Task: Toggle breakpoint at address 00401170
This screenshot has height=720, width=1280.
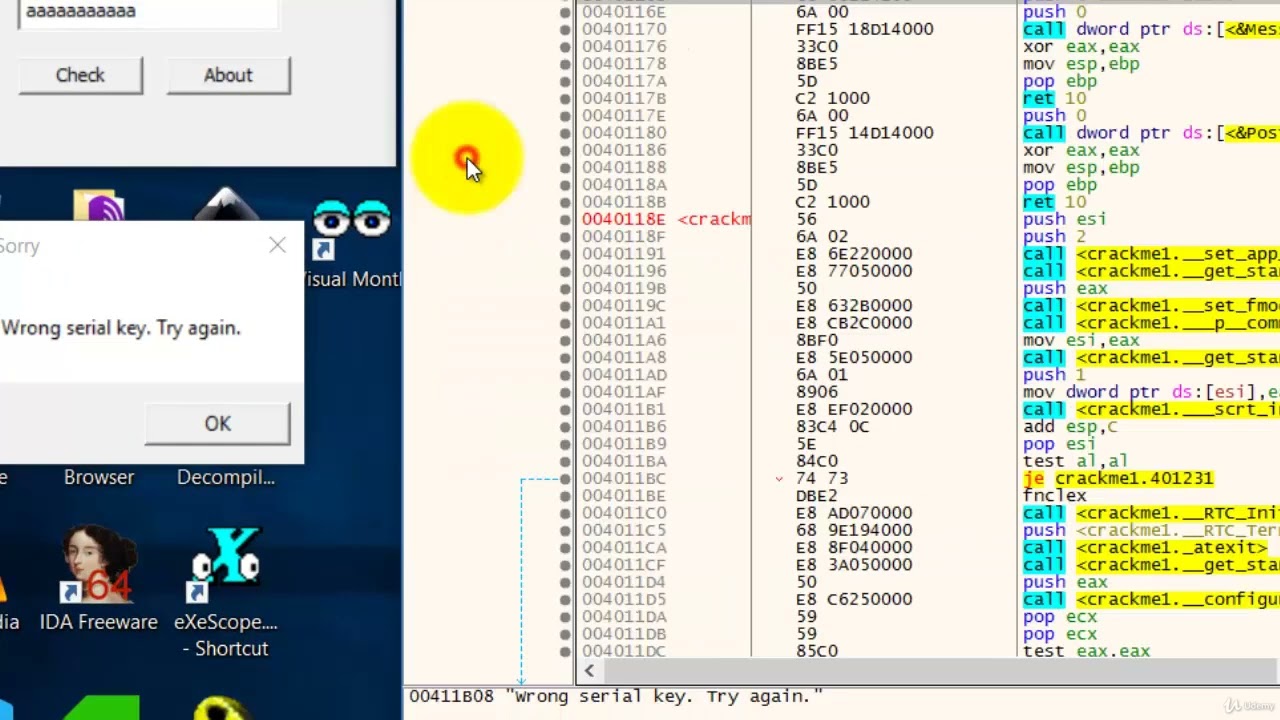Action: [566, 29]
